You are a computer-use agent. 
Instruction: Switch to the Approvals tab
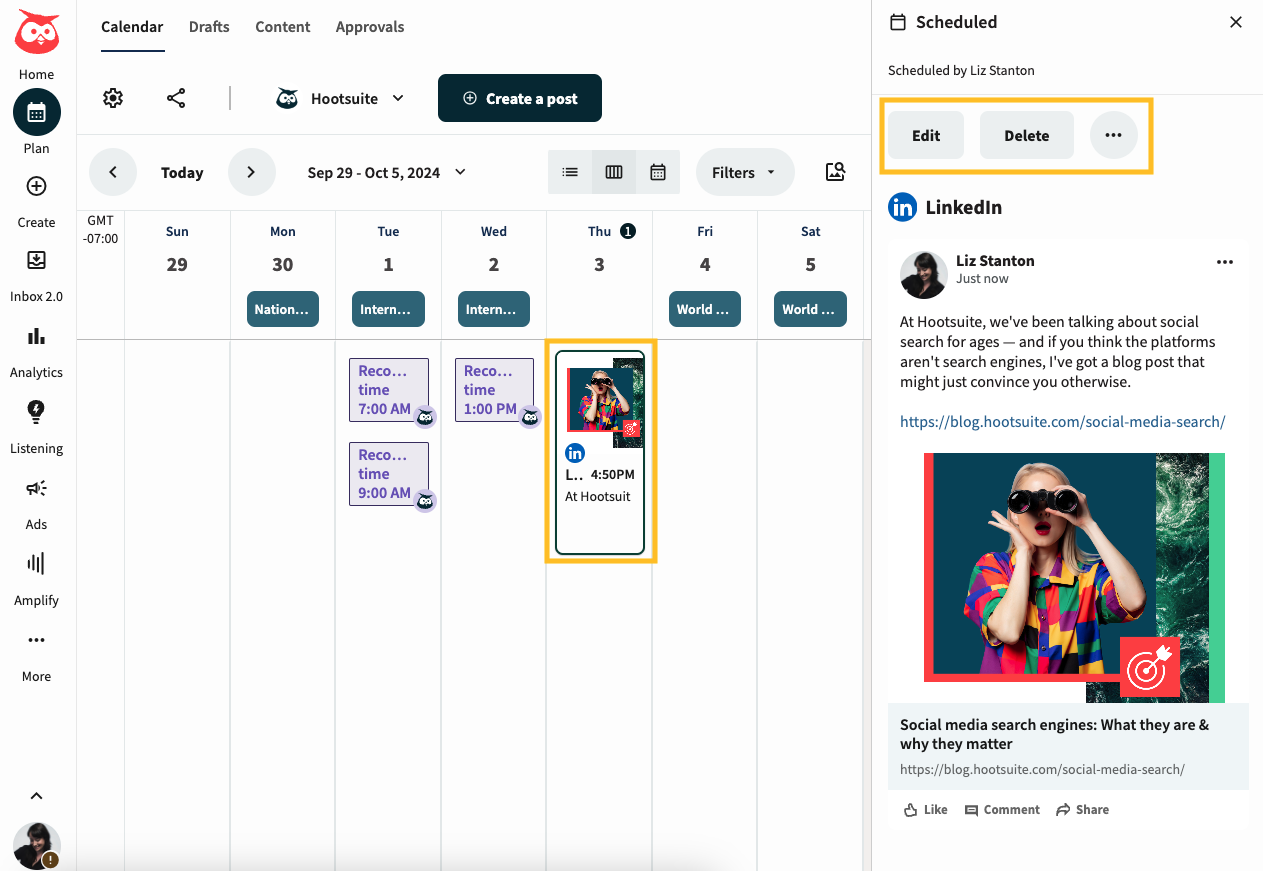coord(369,27)
